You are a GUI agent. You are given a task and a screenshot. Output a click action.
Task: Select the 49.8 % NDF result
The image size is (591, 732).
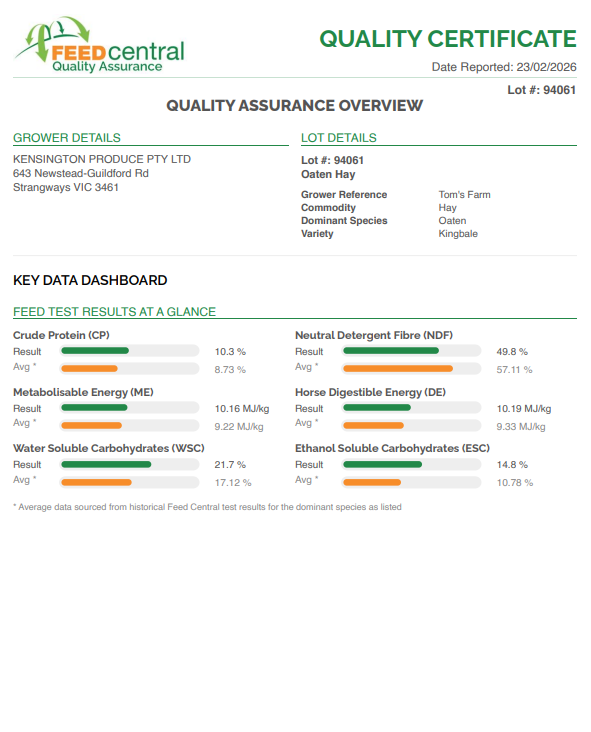click(512, 352)
